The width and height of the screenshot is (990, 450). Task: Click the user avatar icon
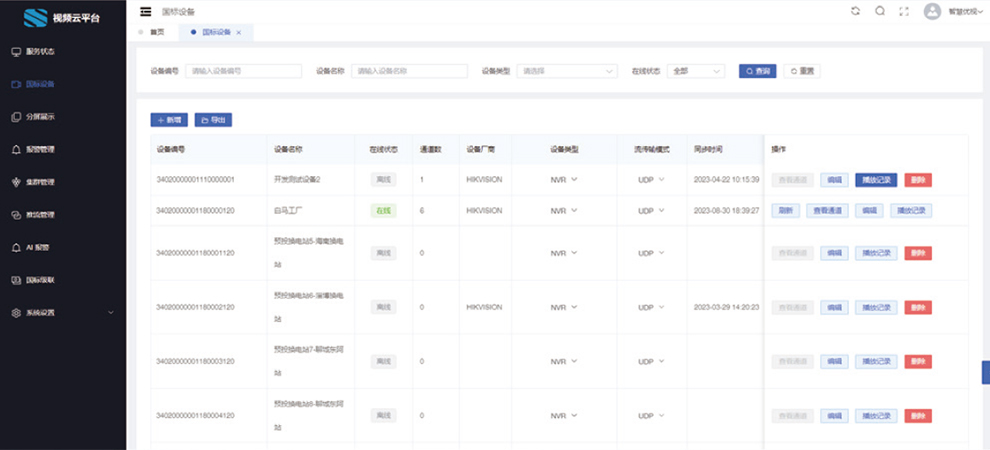click(932, 12)
